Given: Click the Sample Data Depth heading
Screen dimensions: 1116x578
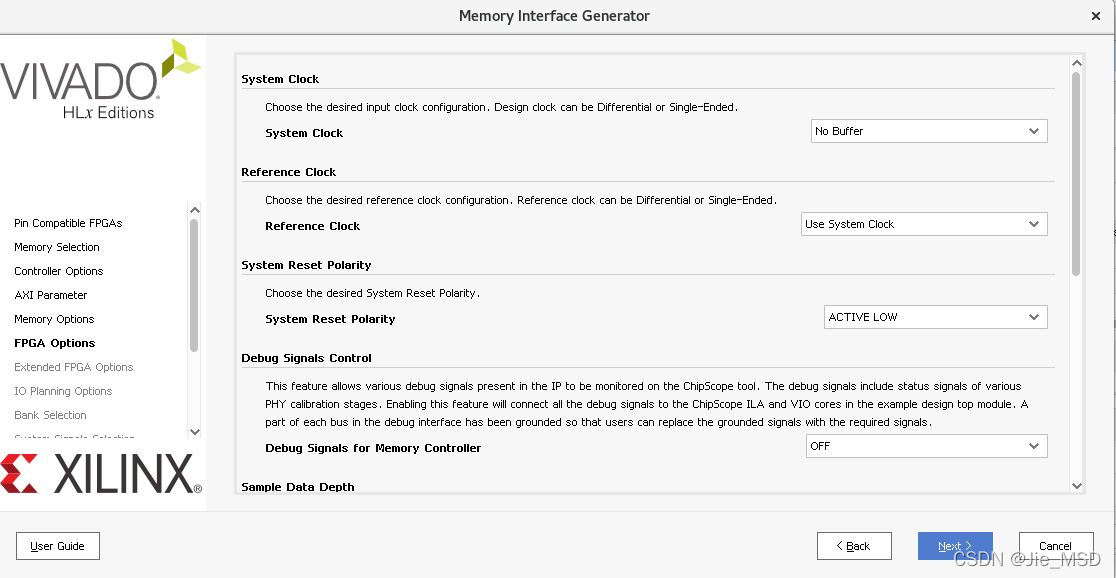Looking at the screenshot, I should tap(298, 487).
